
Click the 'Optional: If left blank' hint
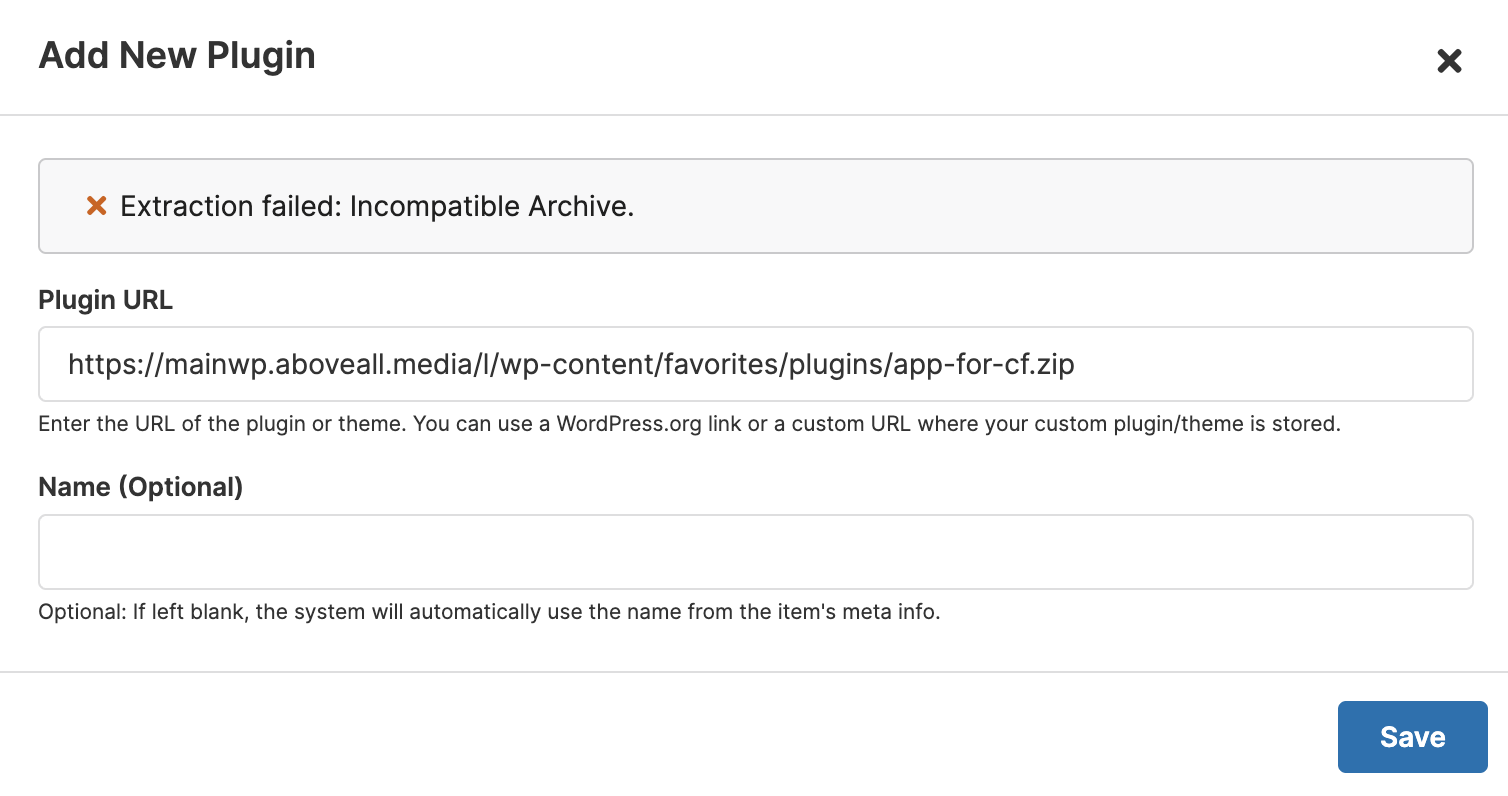click(x=489, y=612)
